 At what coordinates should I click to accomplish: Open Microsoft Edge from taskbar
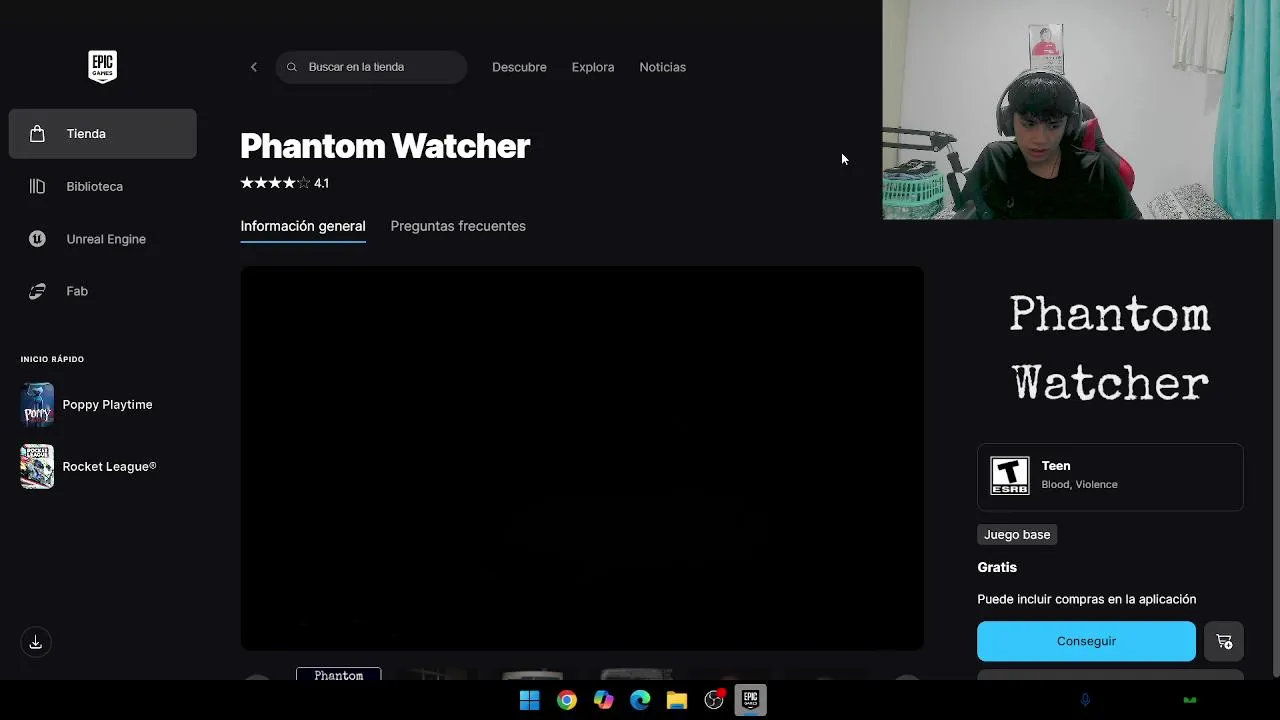point(640,700)
